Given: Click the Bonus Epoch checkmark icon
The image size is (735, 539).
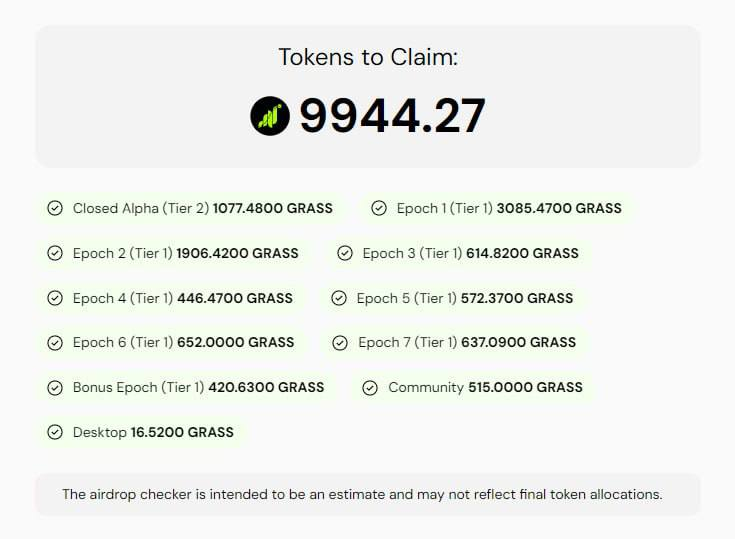Looking at the screenshot, I should coord(55,388).
